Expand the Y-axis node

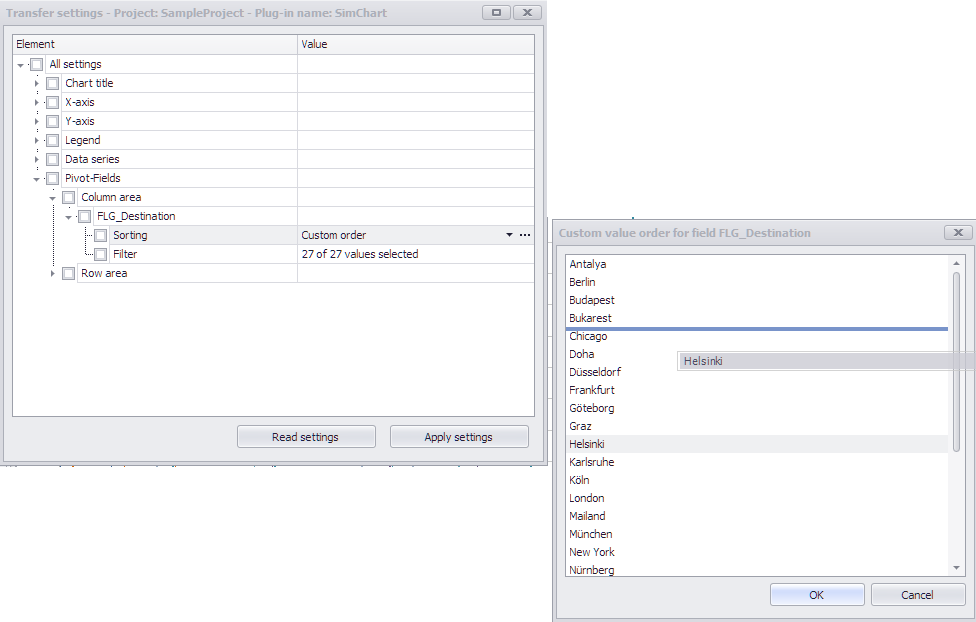click(36, 121)
